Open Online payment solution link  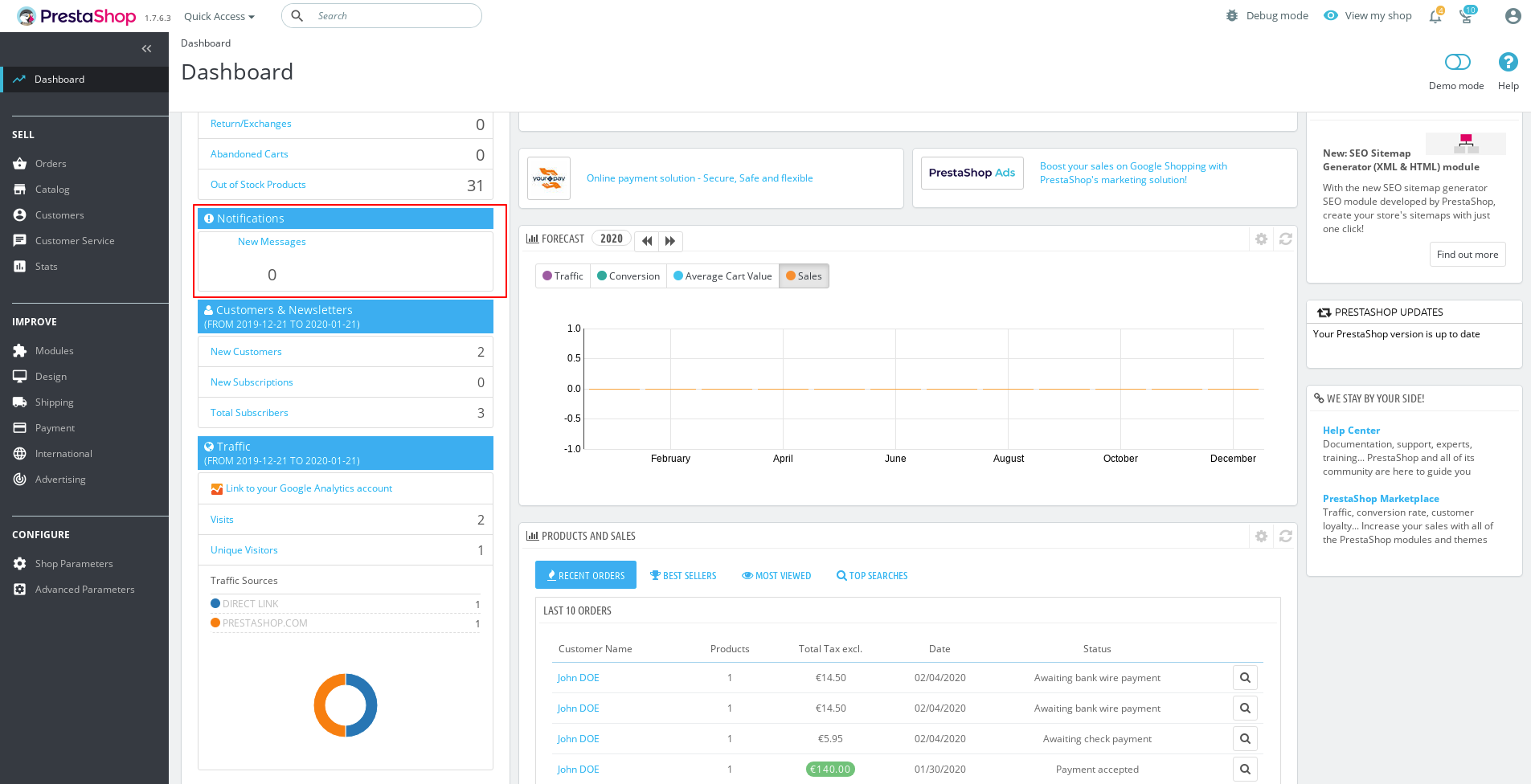click(699, 178)
